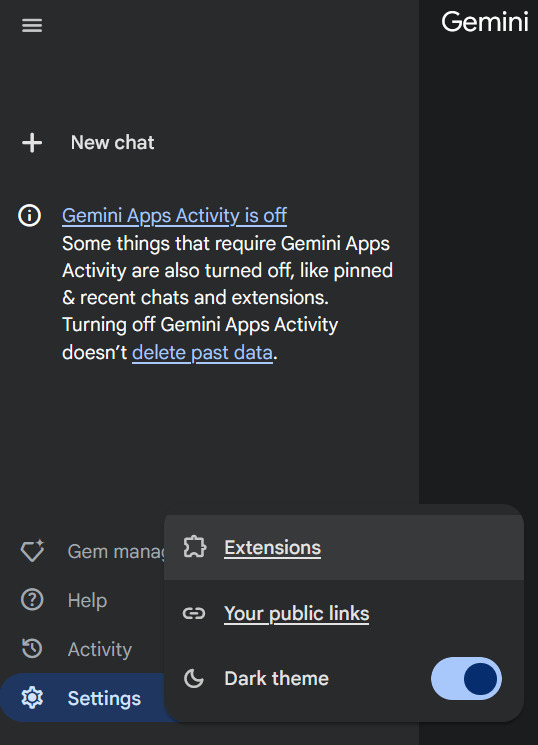The image size is (538, 745).
Task: Open "Gemini Apps Activity is off" link
Action: click(174, 216)
